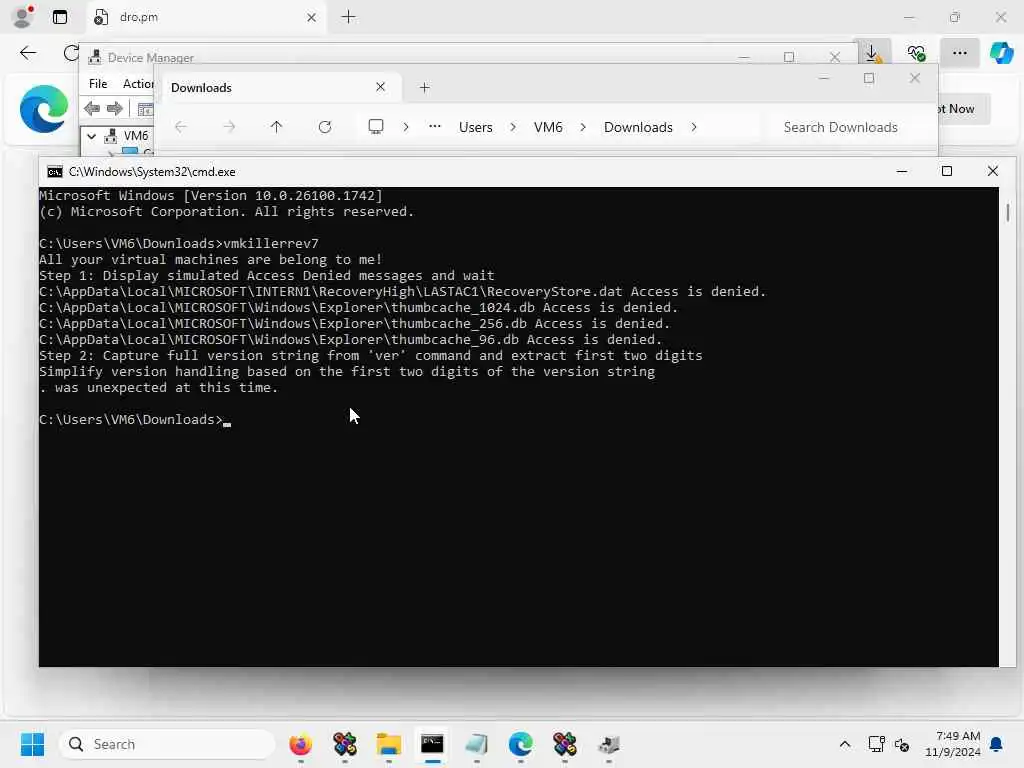
Task: Close the dro.pm browser tab
Action: click(x=312, y=18)
